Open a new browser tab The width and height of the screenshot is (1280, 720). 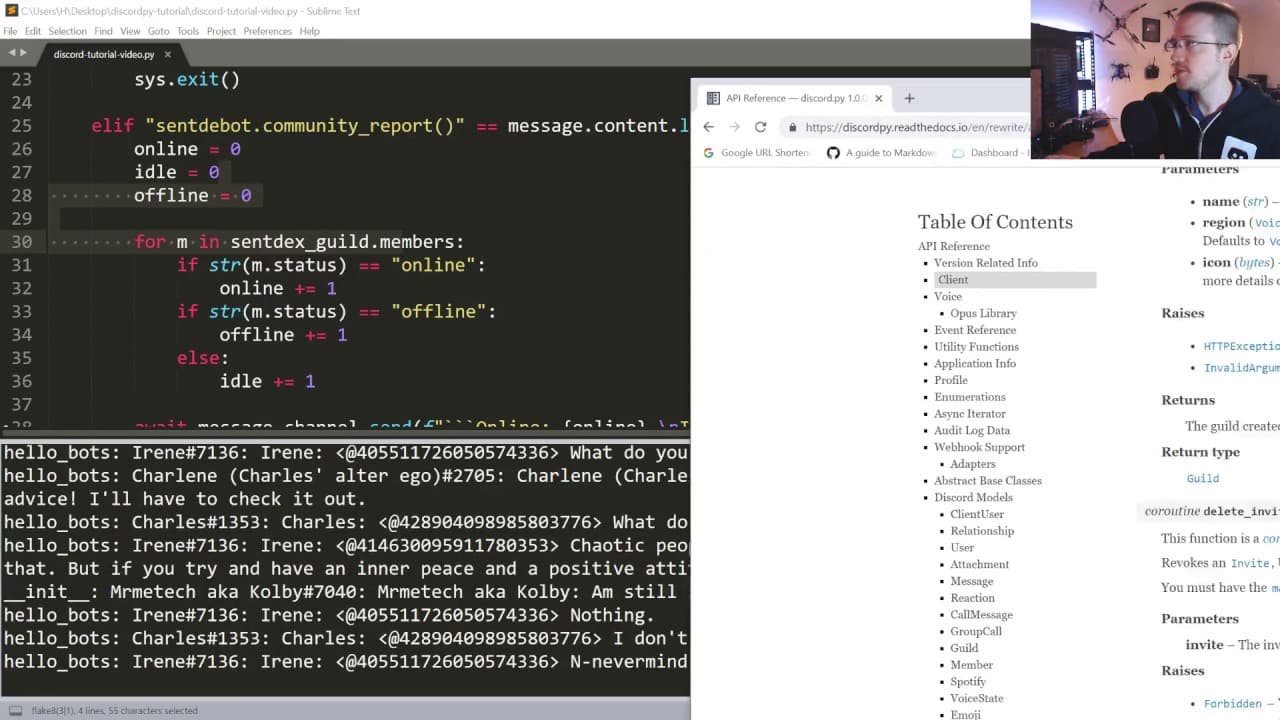[909, 98]
